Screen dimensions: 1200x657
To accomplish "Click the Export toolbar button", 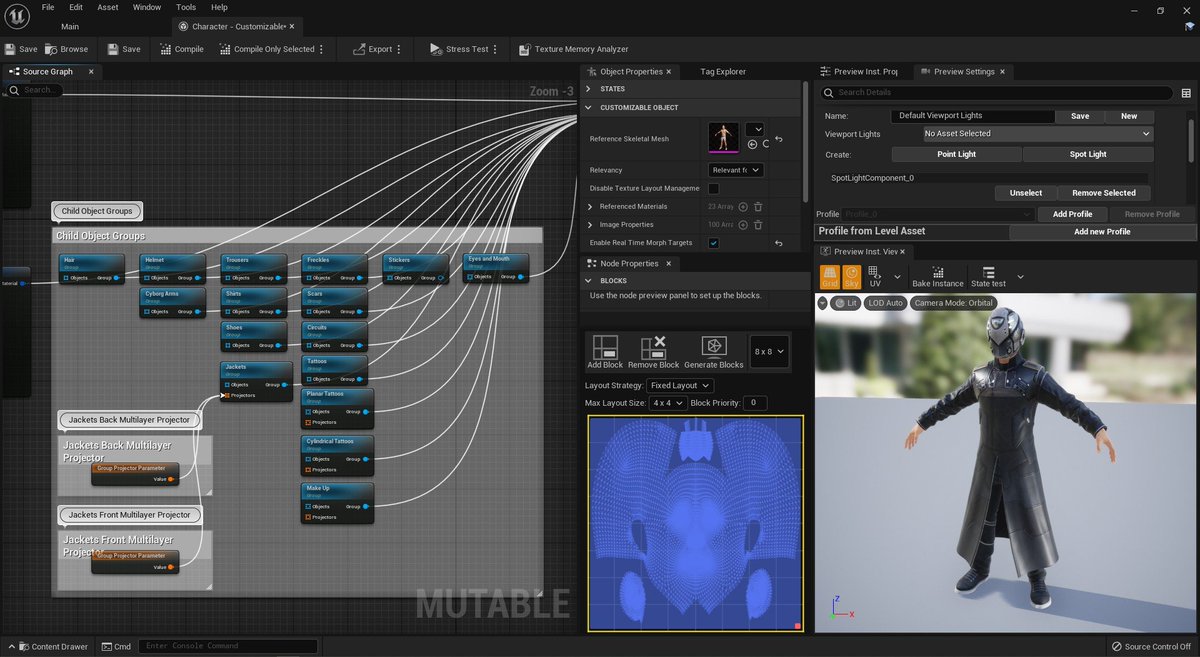I will click(x=372, y=49).
